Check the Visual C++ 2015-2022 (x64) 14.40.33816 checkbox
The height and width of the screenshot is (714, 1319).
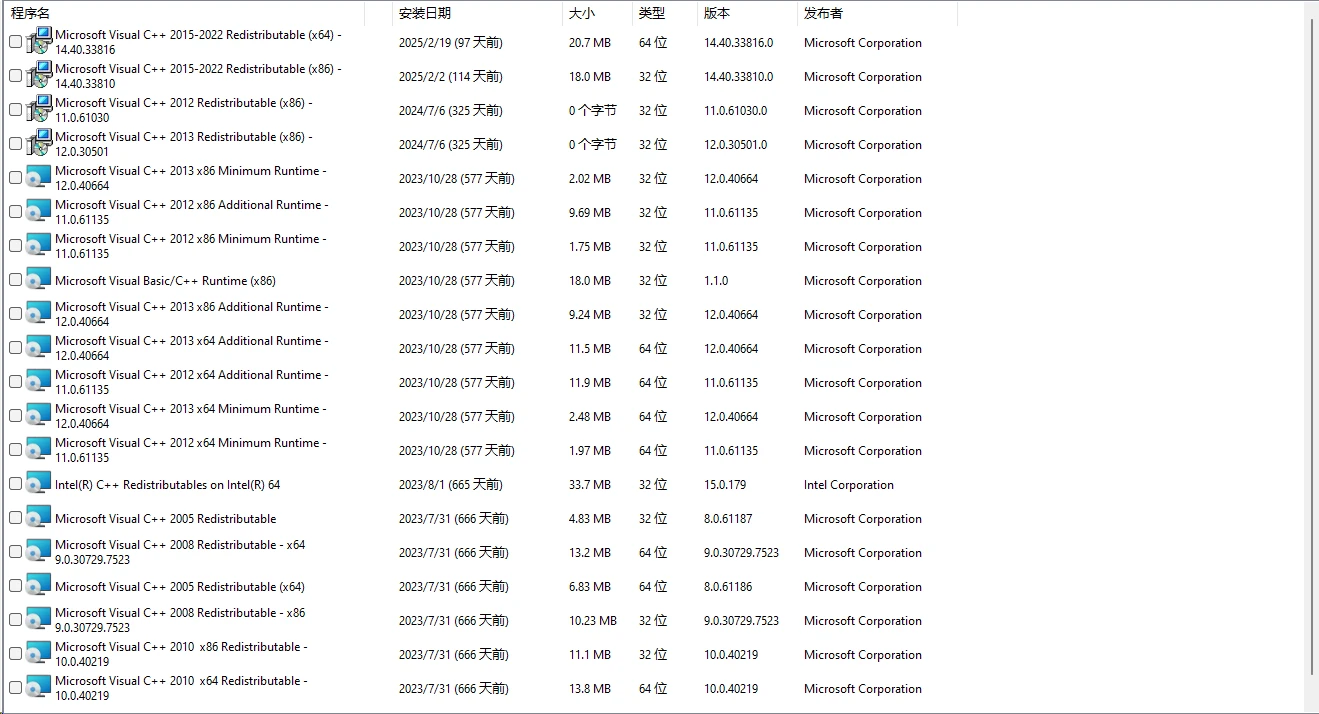(15, 42)
